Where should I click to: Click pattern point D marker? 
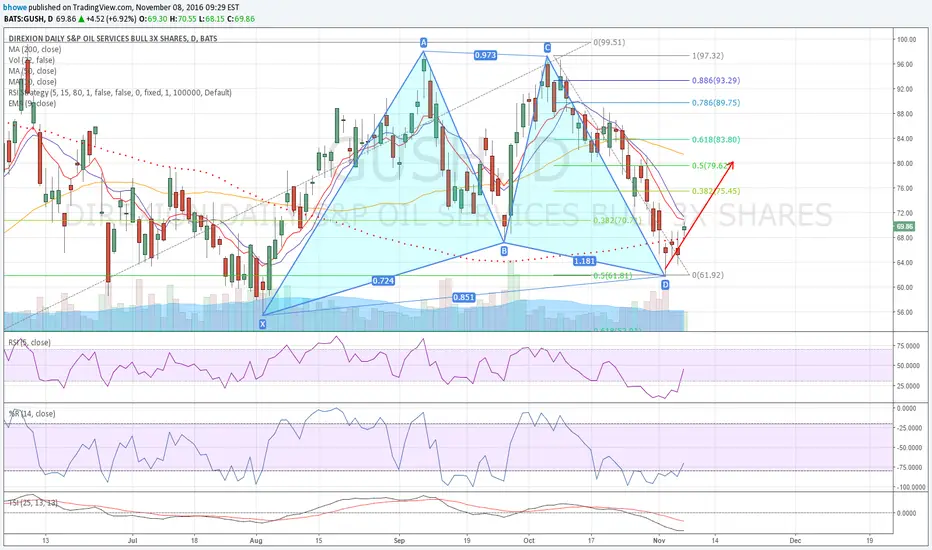(665, 285)
